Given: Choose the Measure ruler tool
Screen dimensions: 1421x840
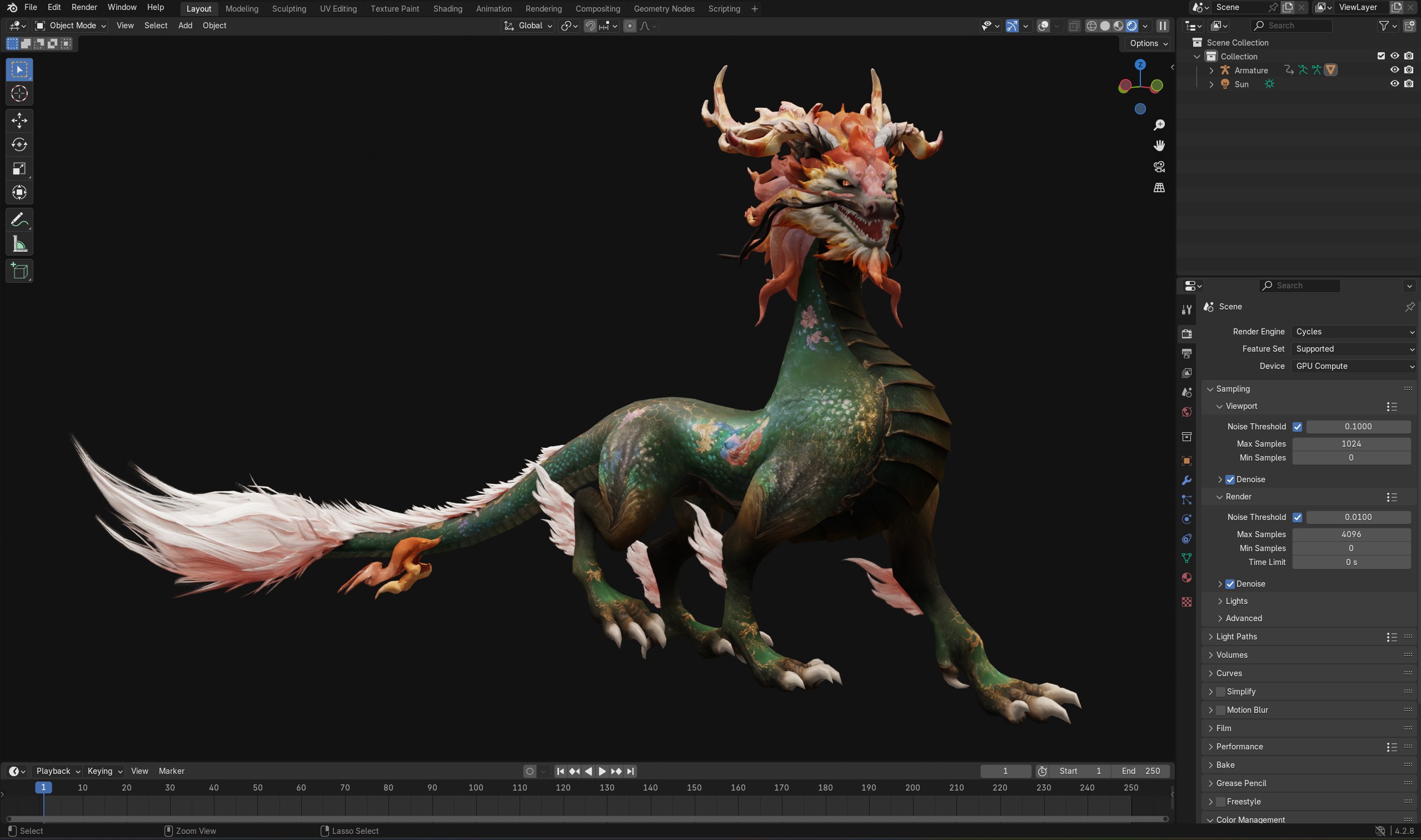Looking at the screenshot, I should tap(19, 244).
